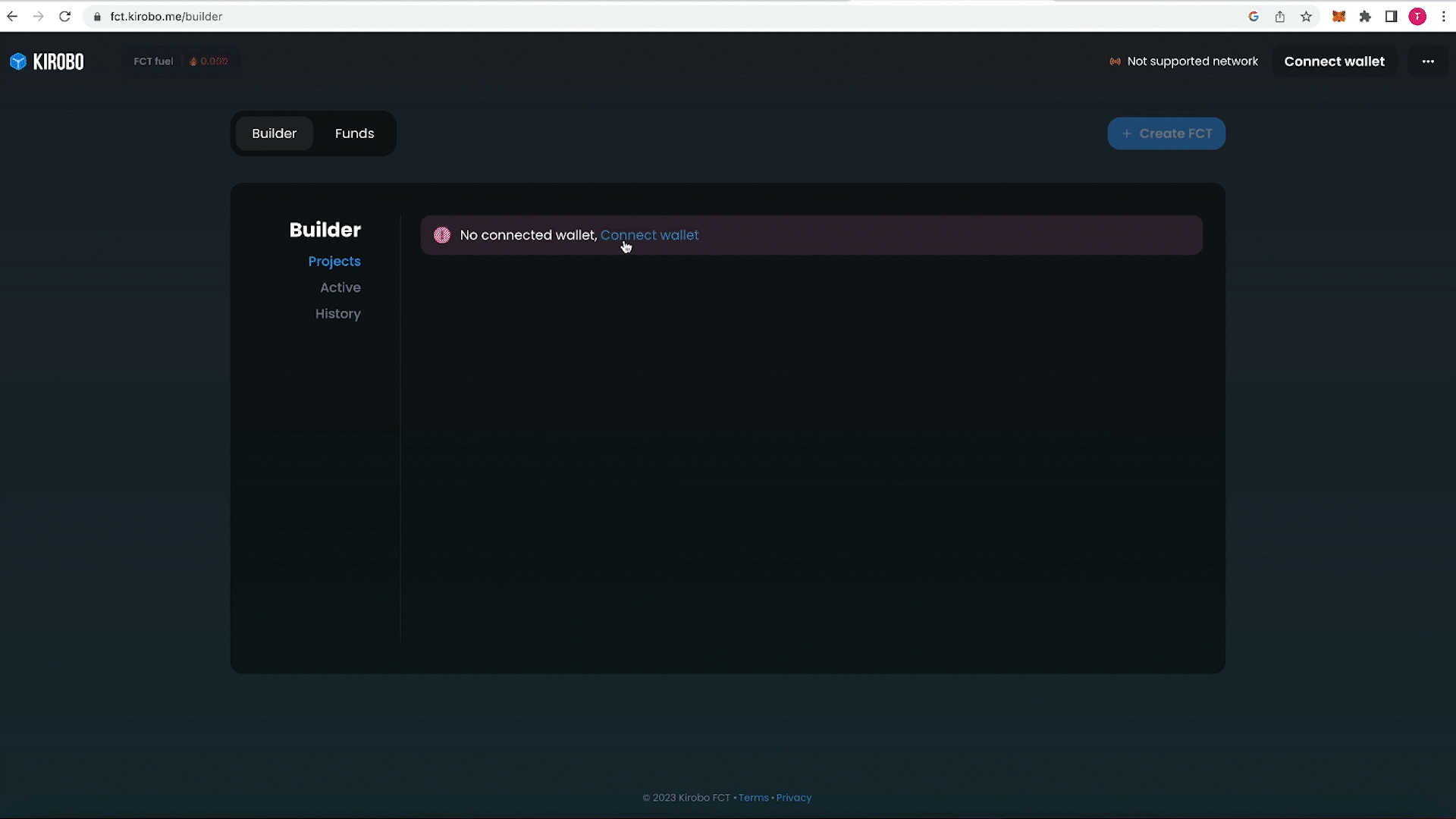This screenshot has width=1456, height=819.
Task: Open the extensions puzzle icon
Action: [1365, 17]
